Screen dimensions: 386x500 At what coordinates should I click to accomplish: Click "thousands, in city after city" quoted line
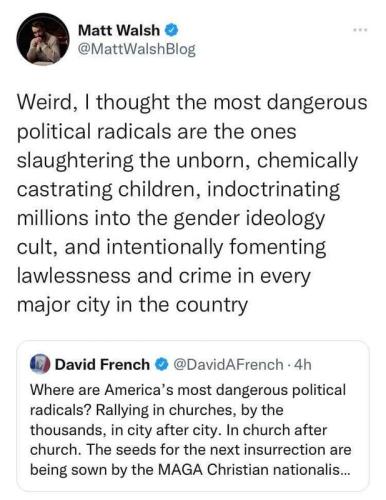[126, 430]
